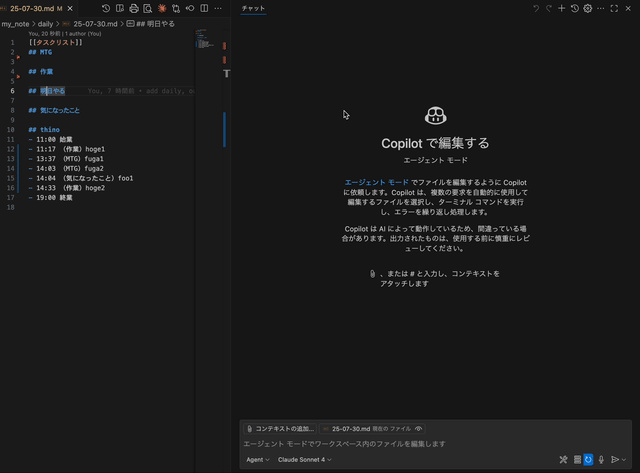Click the configure tools icon in chat input
This screenshot has width=640, height=473.
pos(563,460)
